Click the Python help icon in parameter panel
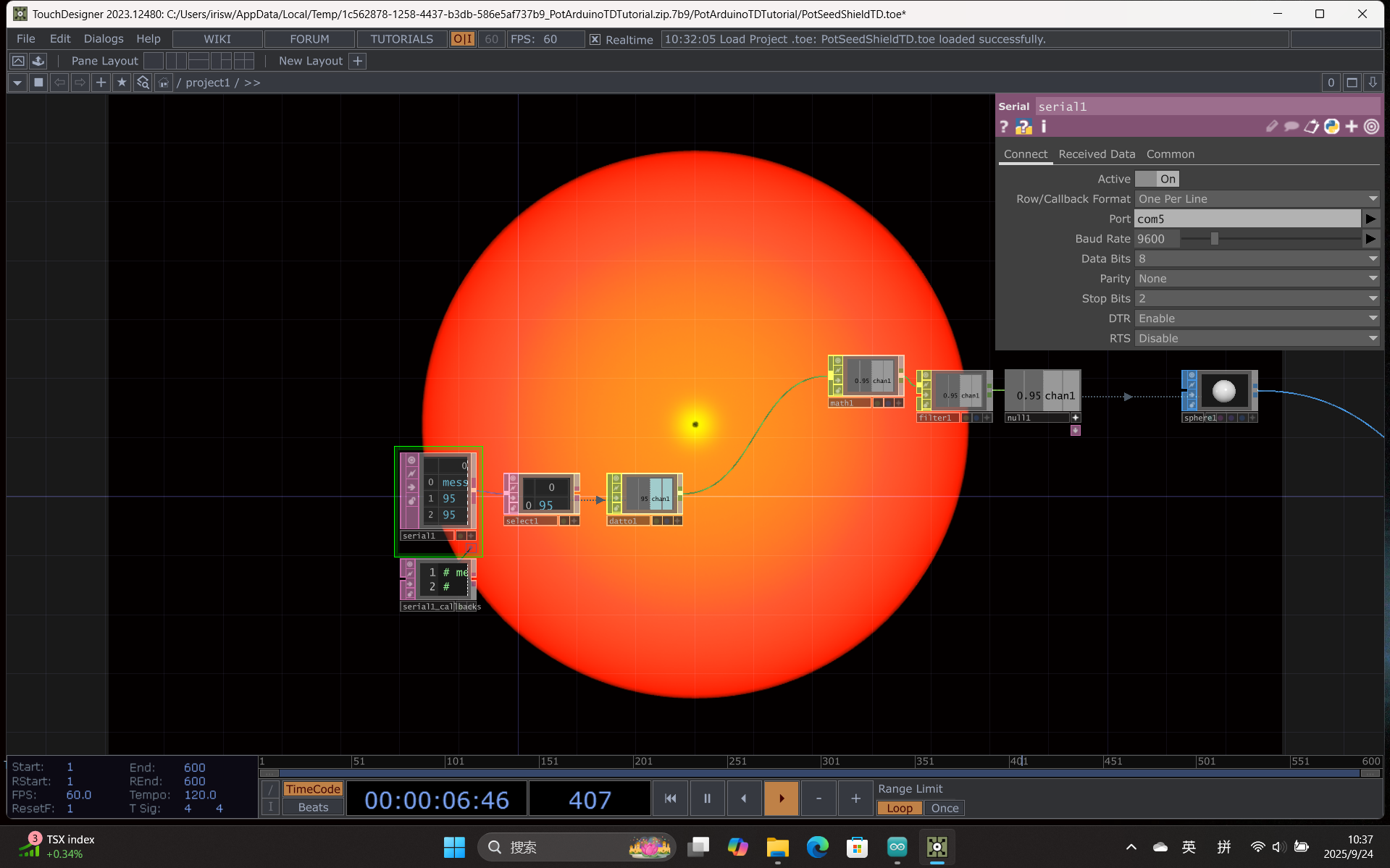 click(x=1023, y=127)
